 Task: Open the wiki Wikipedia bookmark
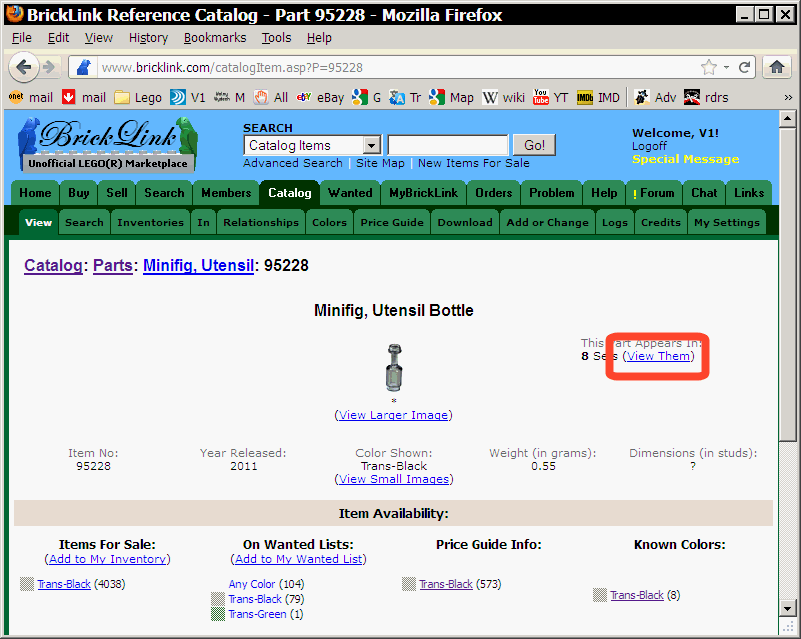click(504, 97)
